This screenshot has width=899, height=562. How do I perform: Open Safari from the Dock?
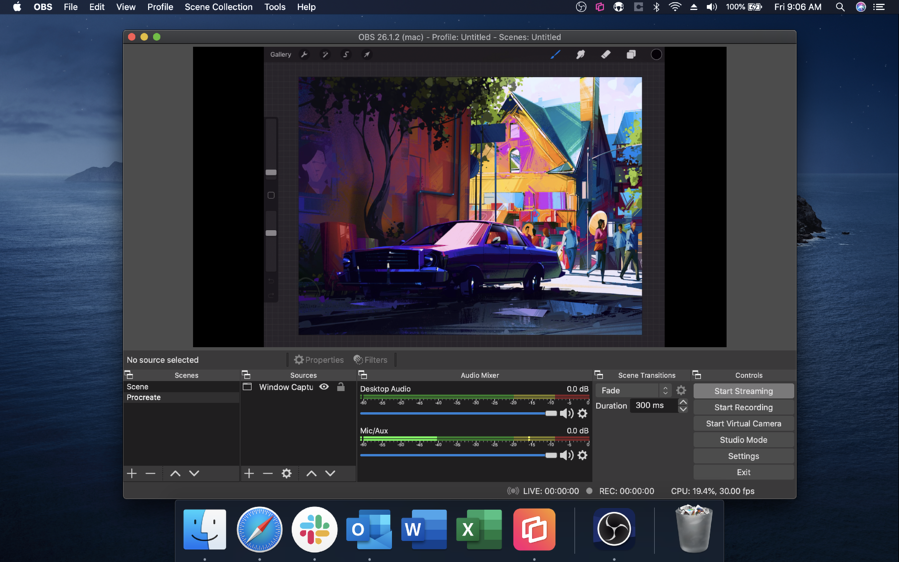(x=259, y=529)
